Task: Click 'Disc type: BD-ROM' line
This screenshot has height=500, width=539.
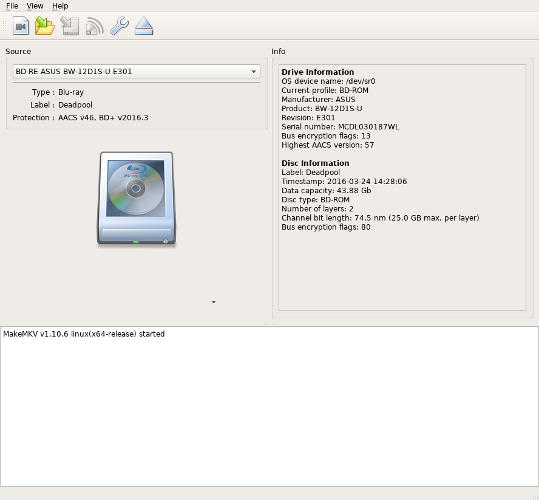Action: pos(315,200)
